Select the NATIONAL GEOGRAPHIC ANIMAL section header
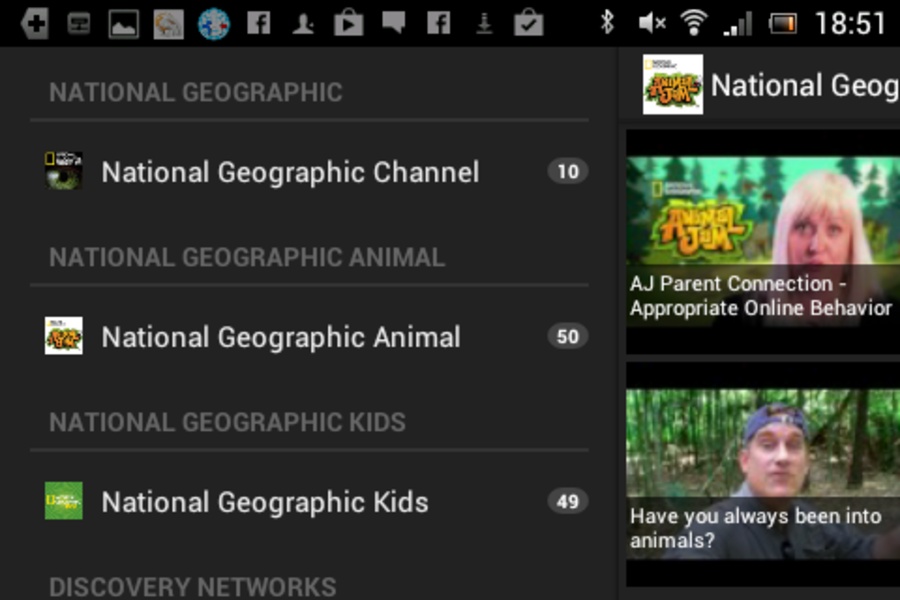 (247, 257)
